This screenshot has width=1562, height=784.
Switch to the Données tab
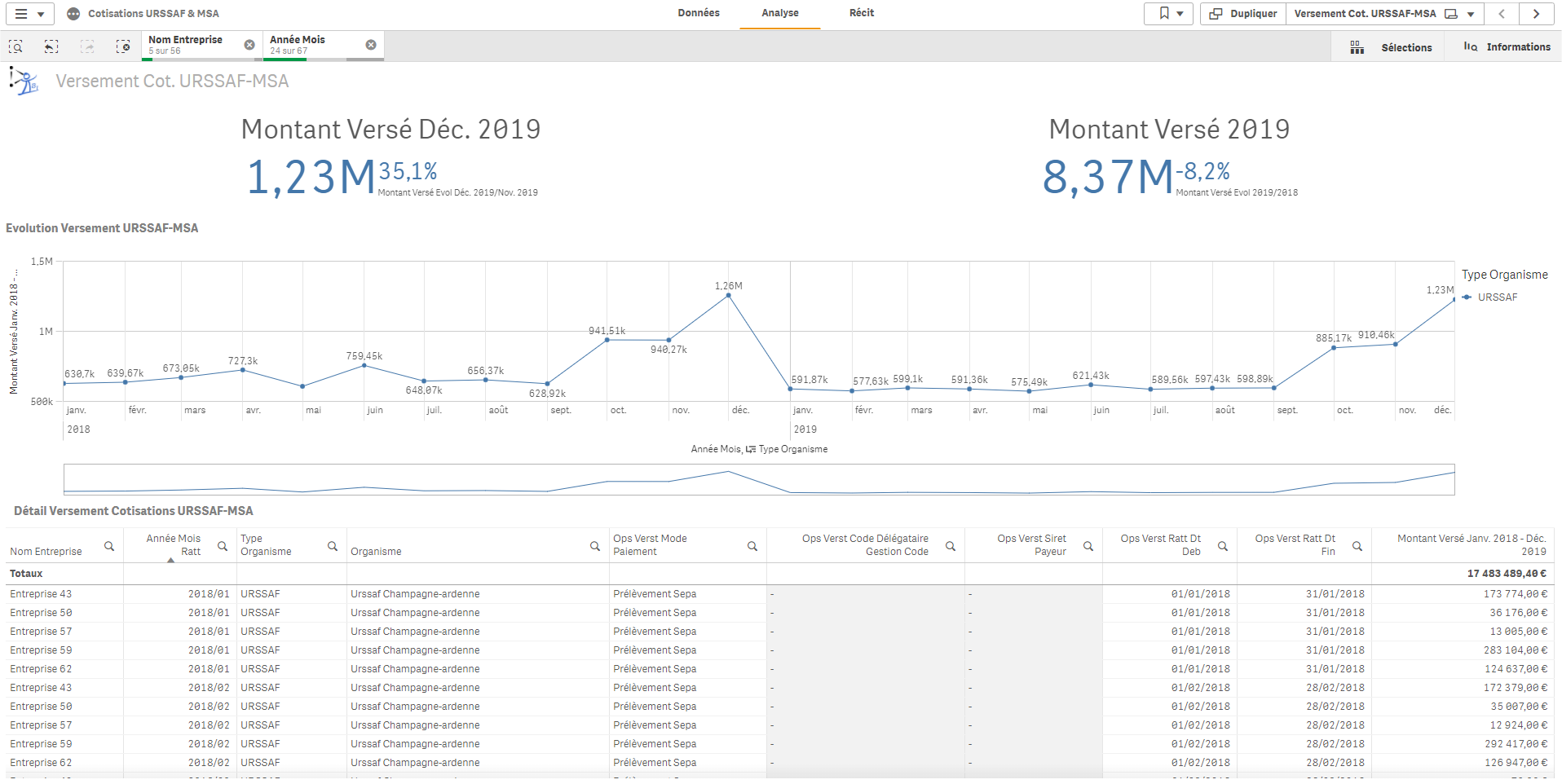tap(699, 13)
